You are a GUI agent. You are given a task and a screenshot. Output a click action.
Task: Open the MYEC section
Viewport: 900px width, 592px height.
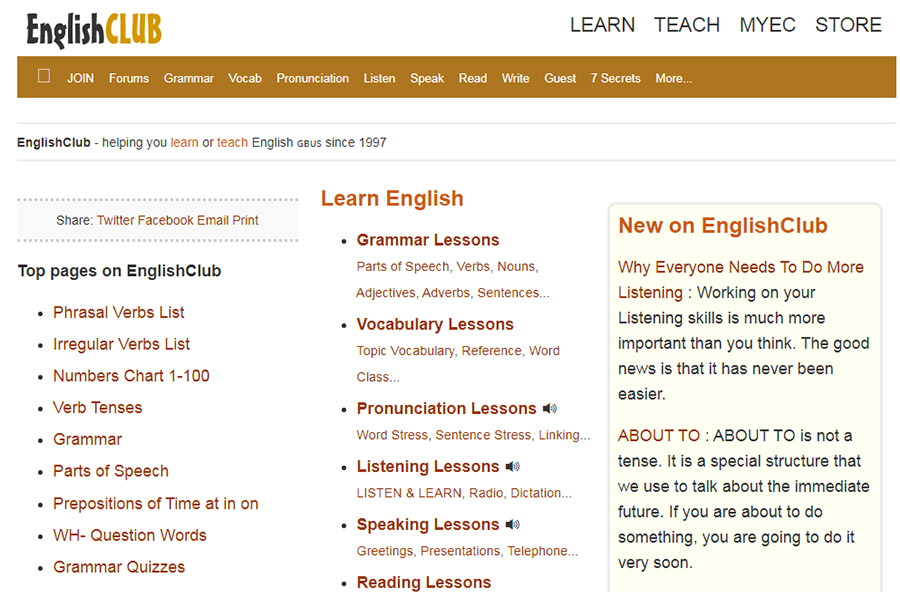(x=768, y=25)
